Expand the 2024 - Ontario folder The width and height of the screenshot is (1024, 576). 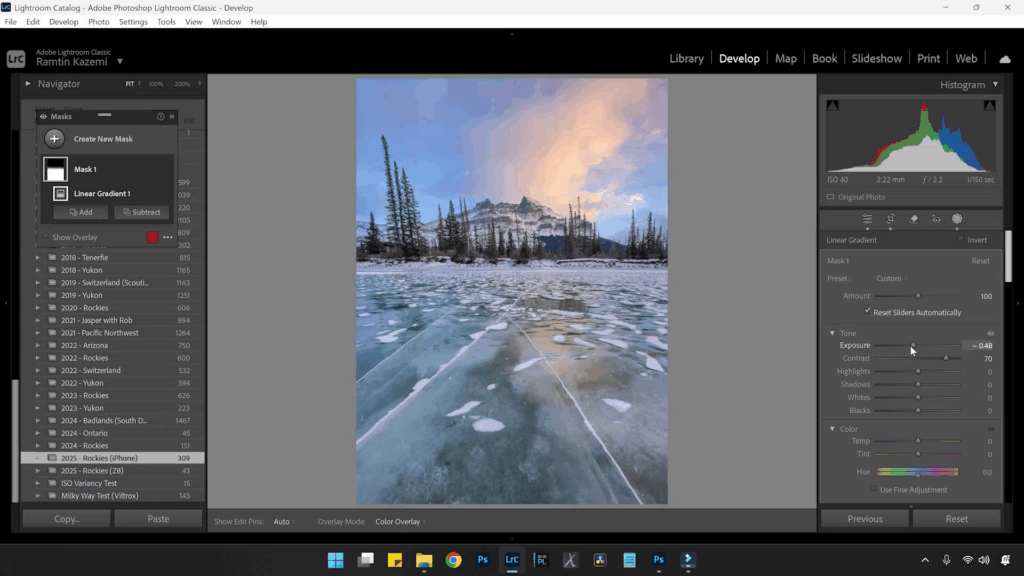(x=38, y=433)
